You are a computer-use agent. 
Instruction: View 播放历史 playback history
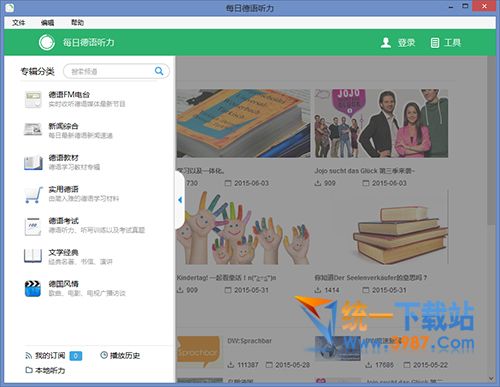pyautogui.click(x=120, y=356)
